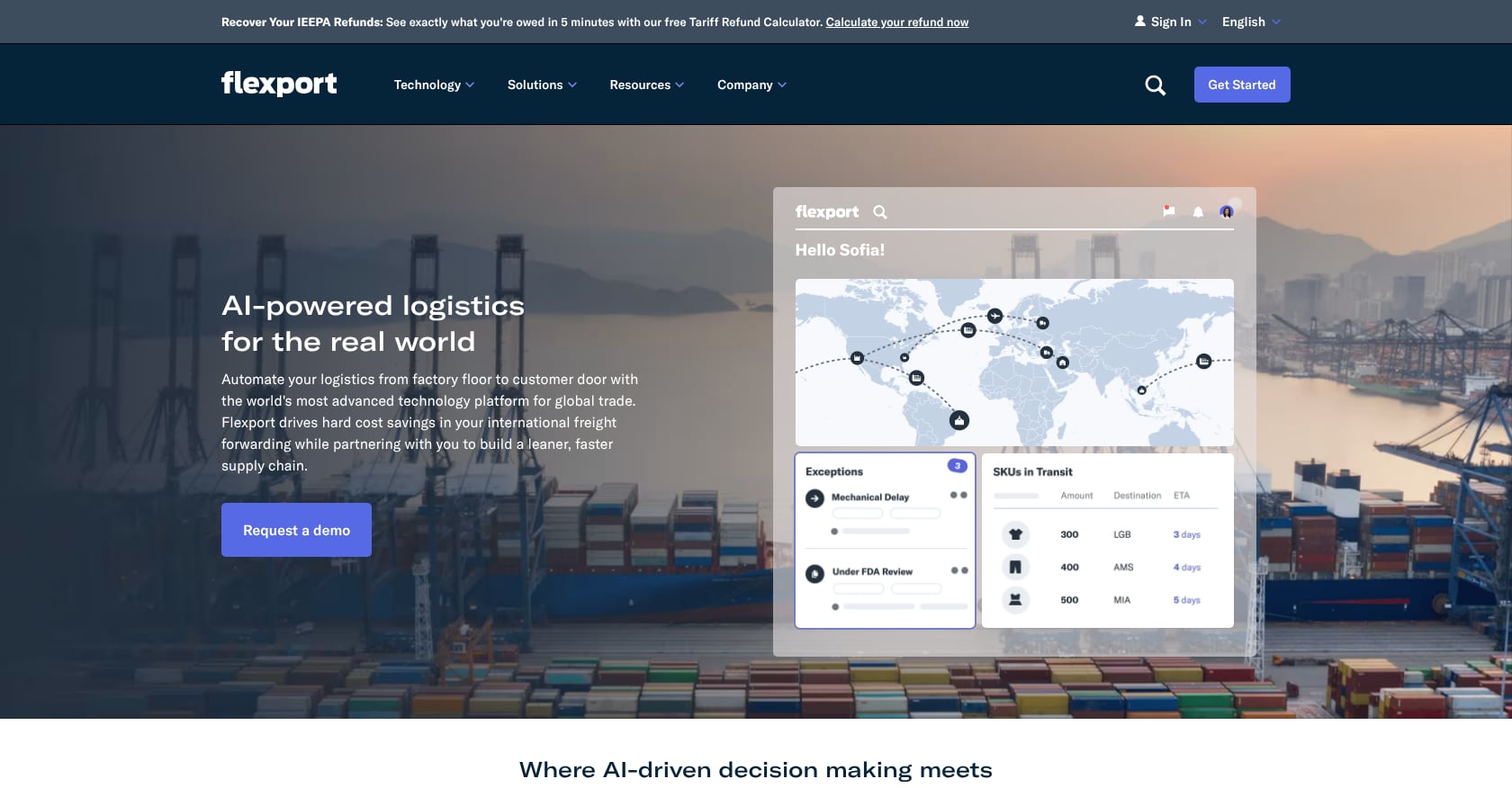The height and width of the screenshot is (788, 1512).
Task: Click the Exceptions count badge showing 3
Action: click(x=957, y=466)
